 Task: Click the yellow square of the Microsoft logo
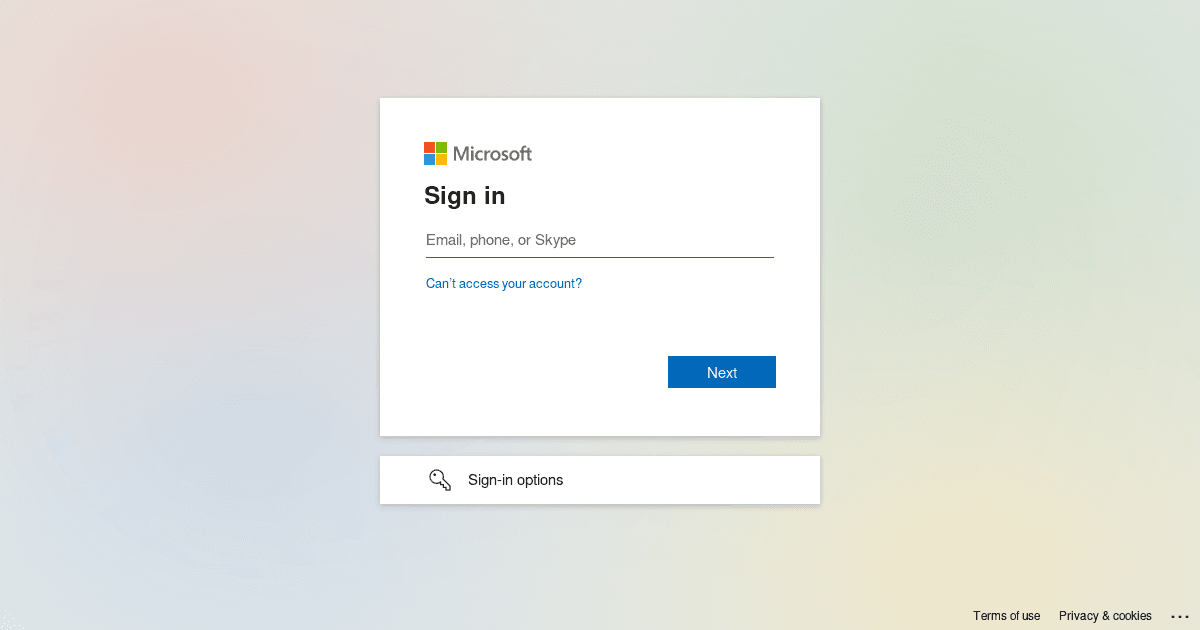pyautogui.click(x=441, y=159)
